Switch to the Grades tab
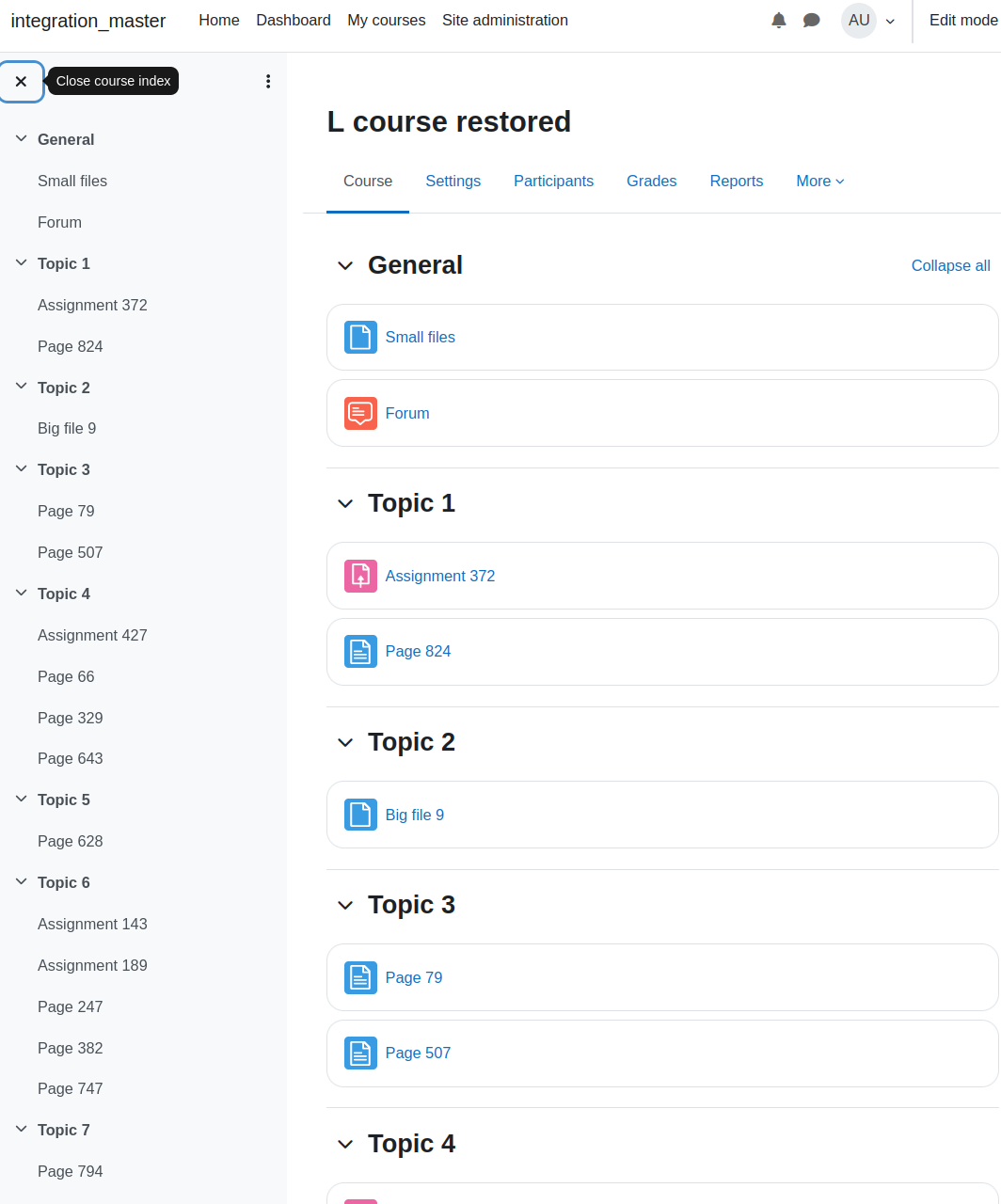 651,182
